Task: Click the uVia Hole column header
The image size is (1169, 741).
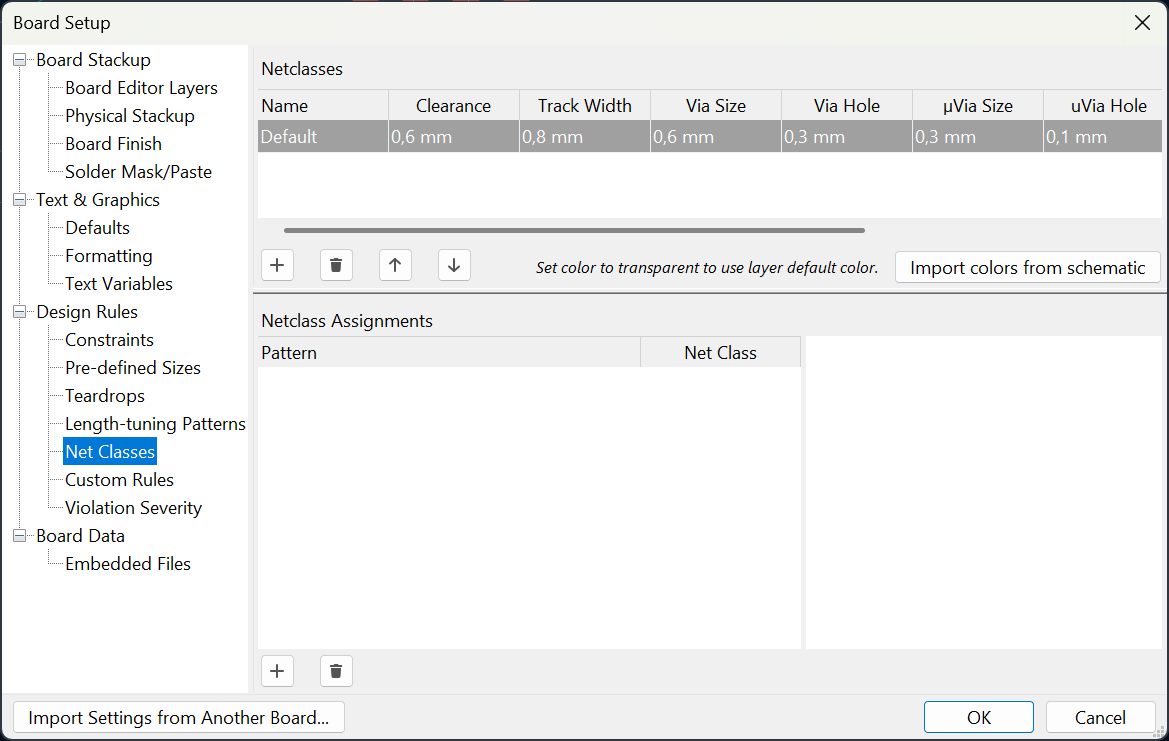Action: point(1103,106)
